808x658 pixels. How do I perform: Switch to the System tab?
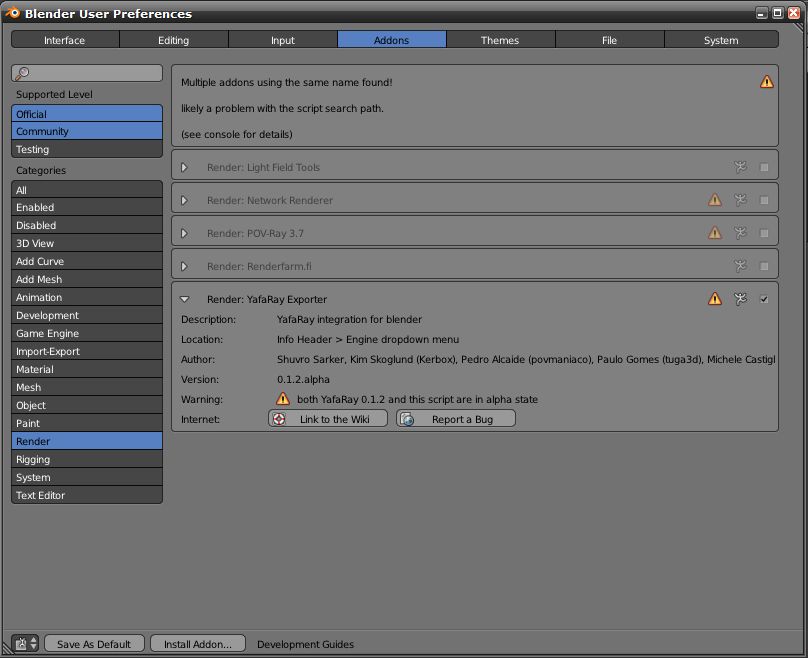721,40
